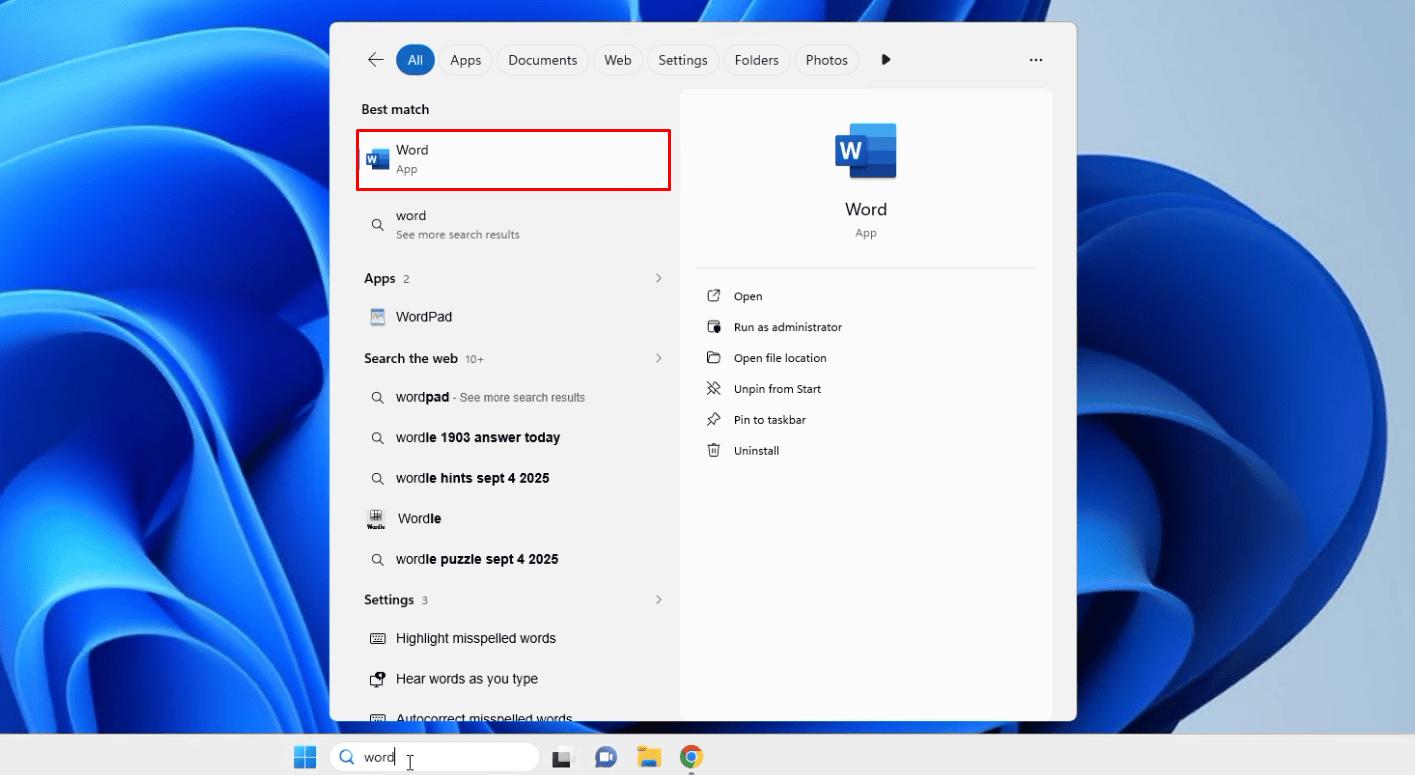The height and width of the screenshot is (775, 1415).
Task: Launch the Chat app from taskbar
Action: 605,758
